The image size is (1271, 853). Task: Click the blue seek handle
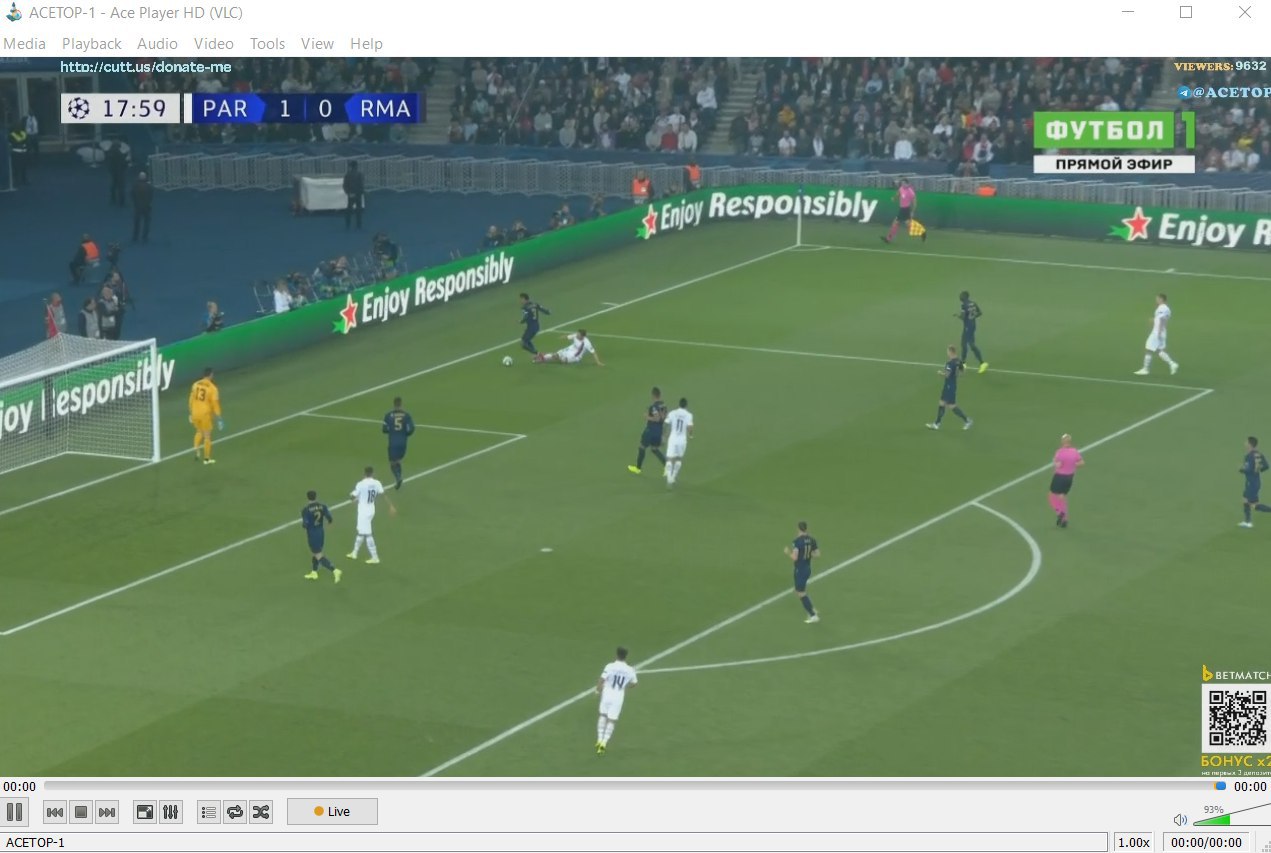point(1220,786)
